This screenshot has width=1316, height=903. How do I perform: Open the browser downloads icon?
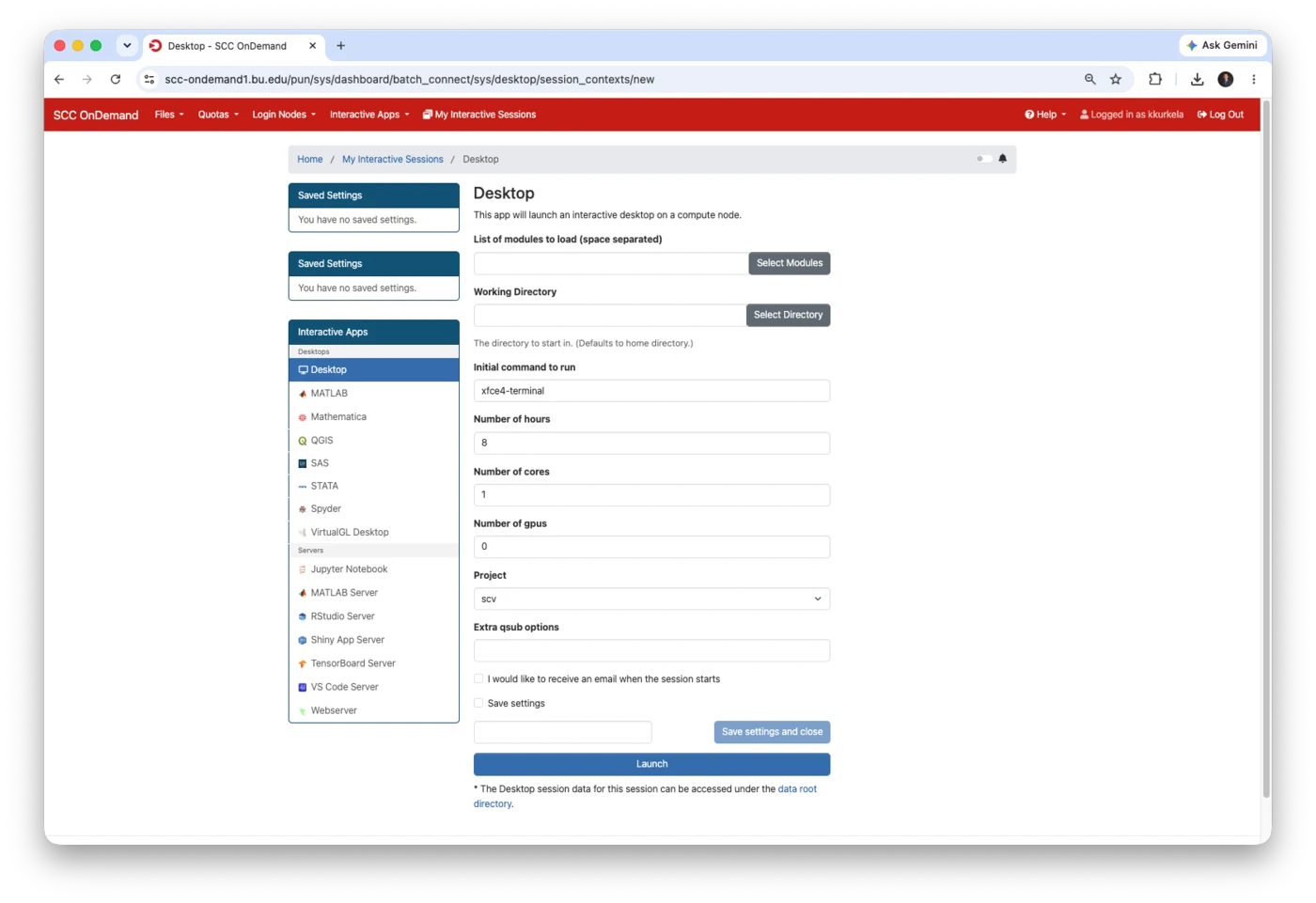[x=1198, y=80]
